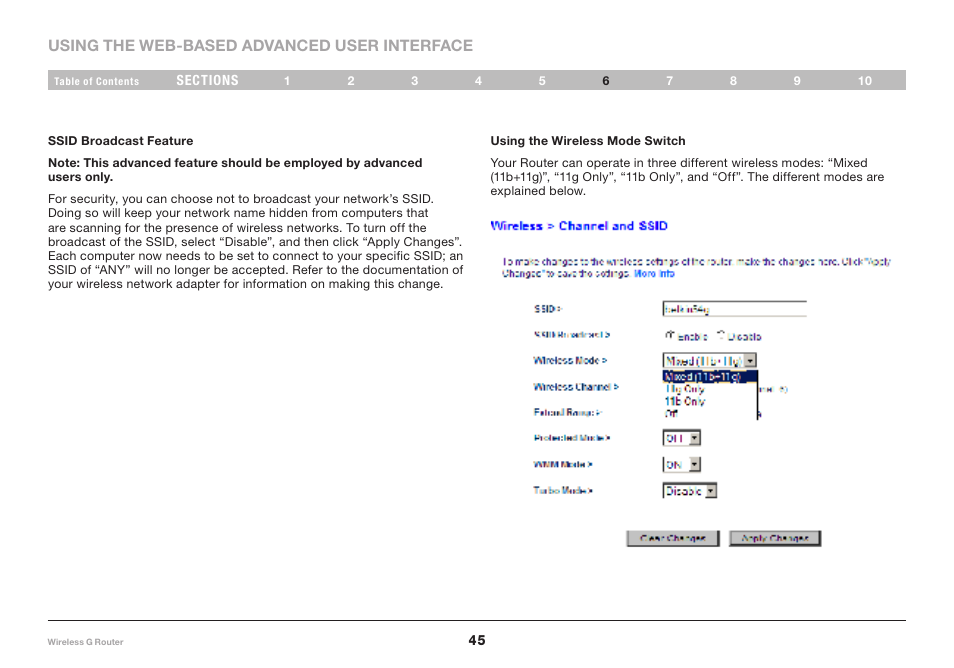Click the Clear Changes button
The height and width of the screenshot is (668, 954).
673,538
